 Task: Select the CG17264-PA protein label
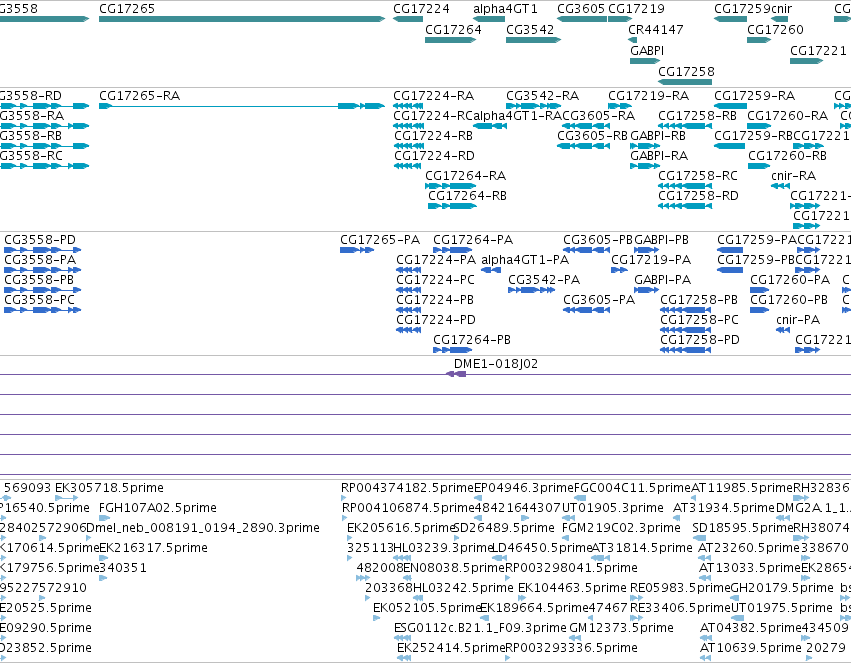tap(473, 240)
